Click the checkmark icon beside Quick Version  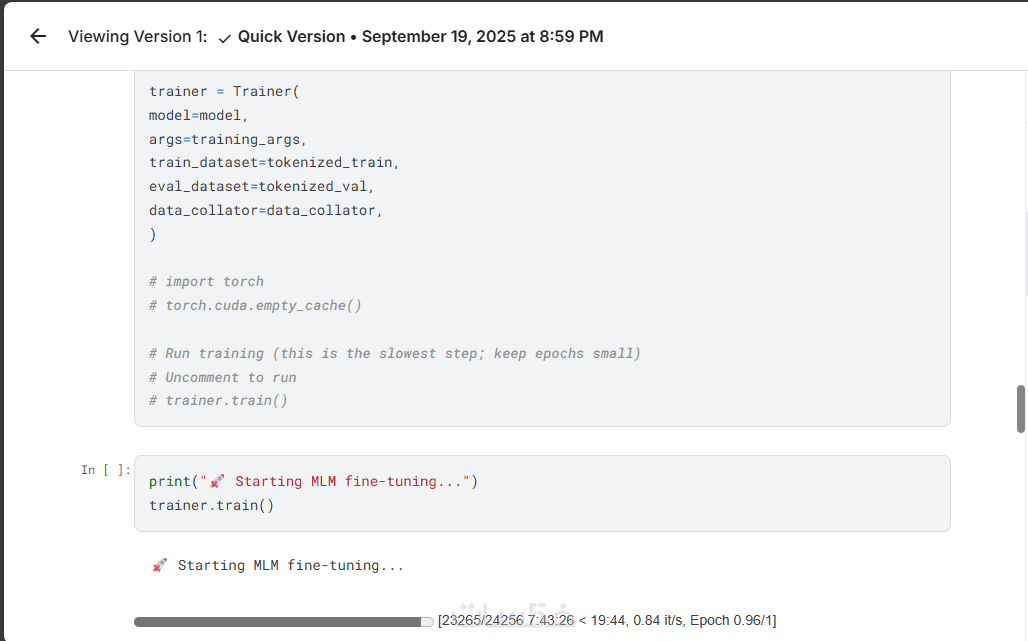(x=225, y=38)
